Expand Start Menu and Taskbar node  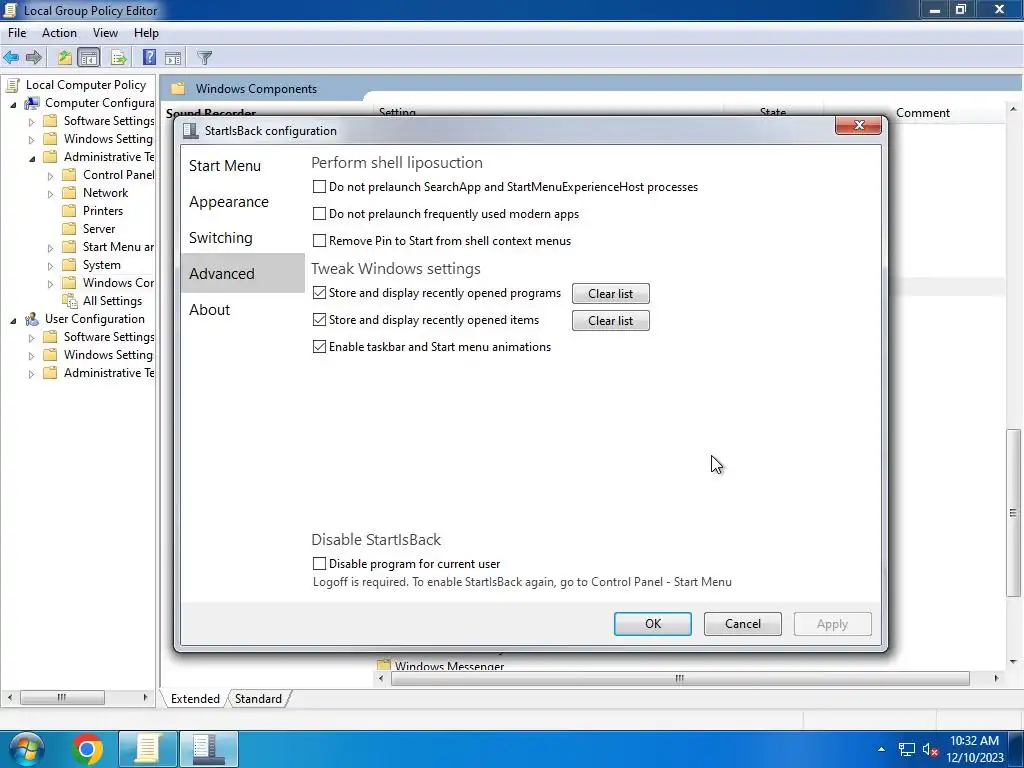(x=50, y=248)
